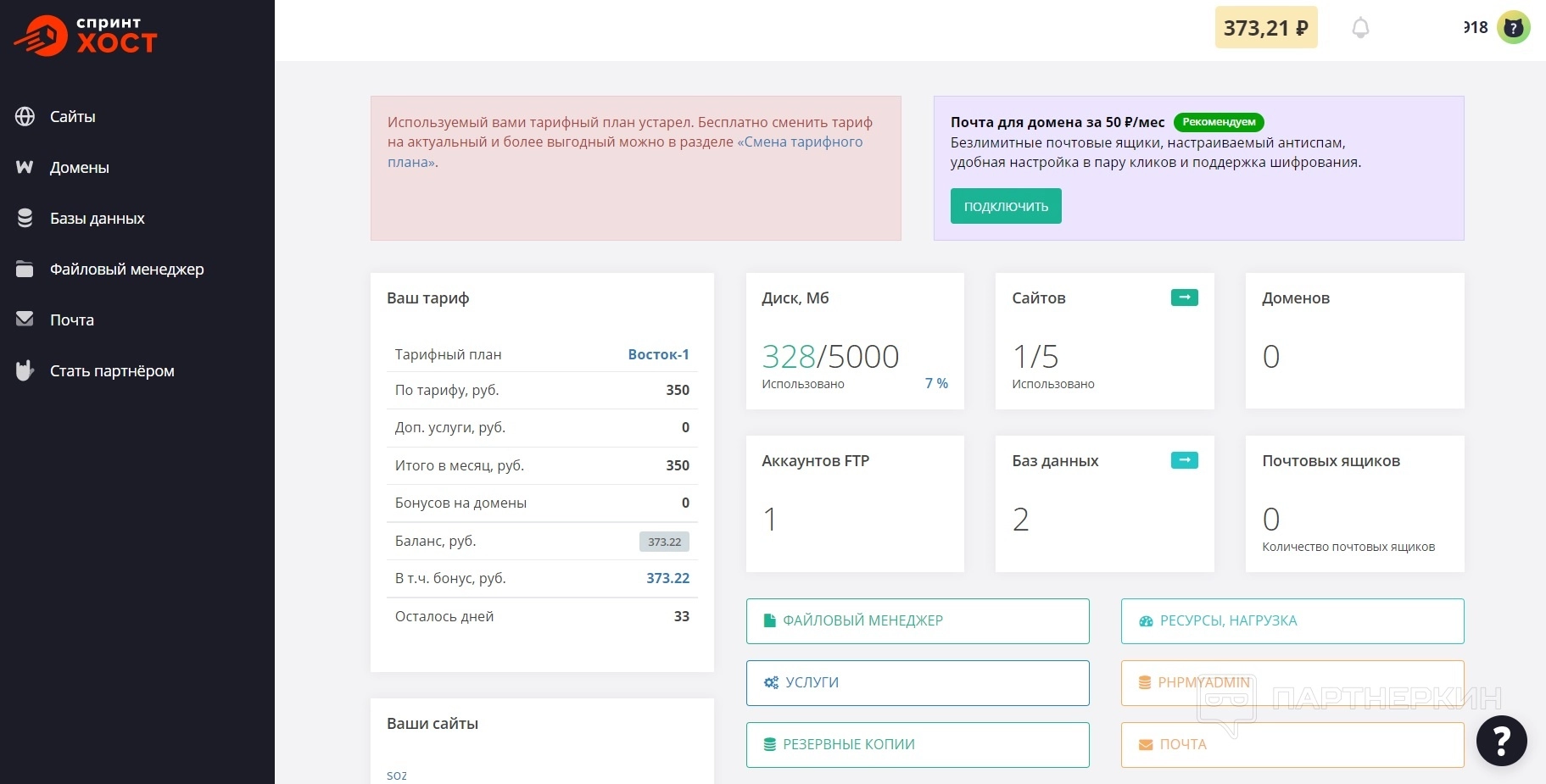1546x784 pixels.
Task: Click the globe icon beside Сайты
Action: [25, 117]
